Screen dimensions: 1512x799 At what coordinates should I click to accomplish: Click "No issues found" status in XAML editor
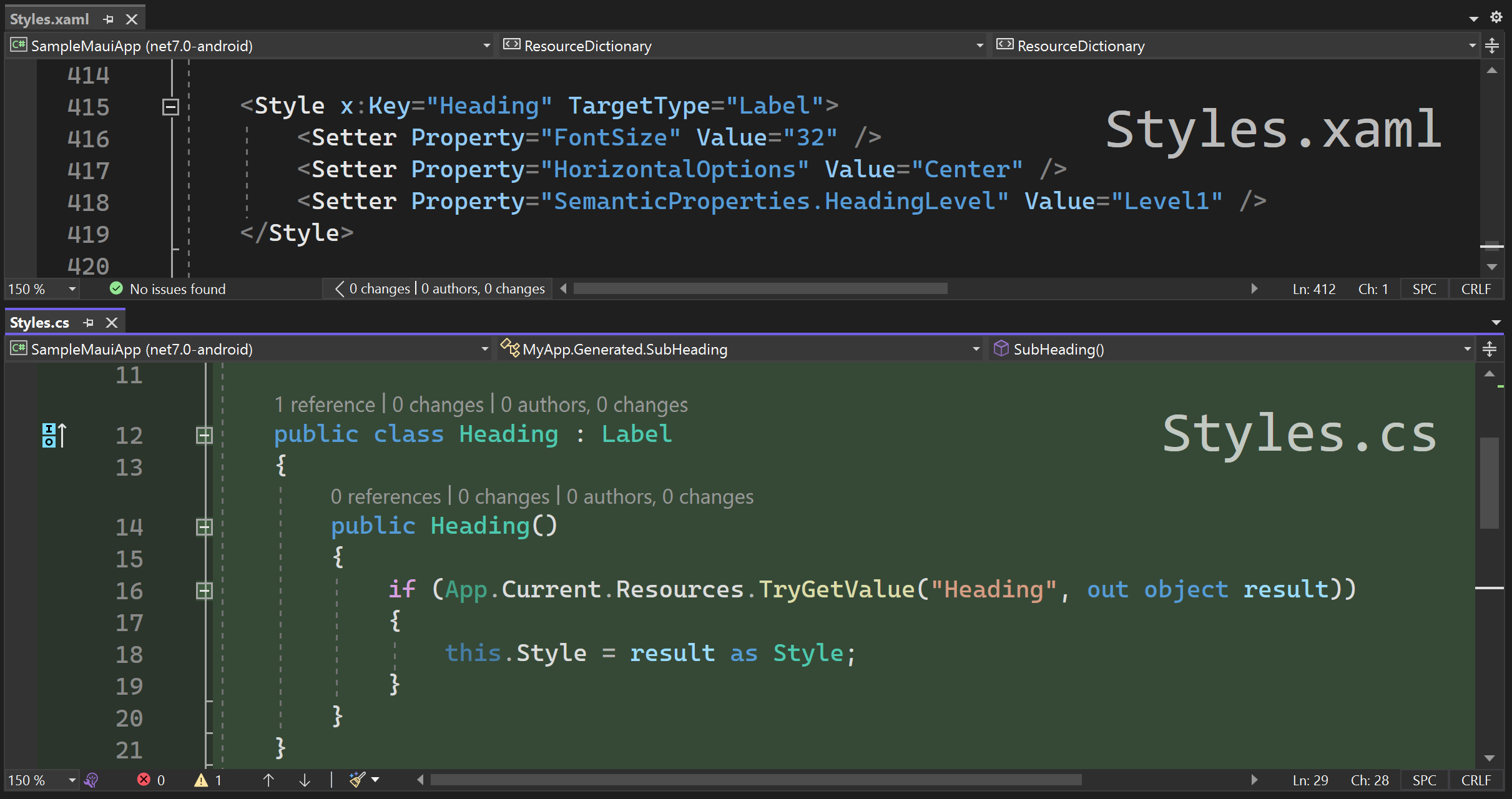(177, 289)
